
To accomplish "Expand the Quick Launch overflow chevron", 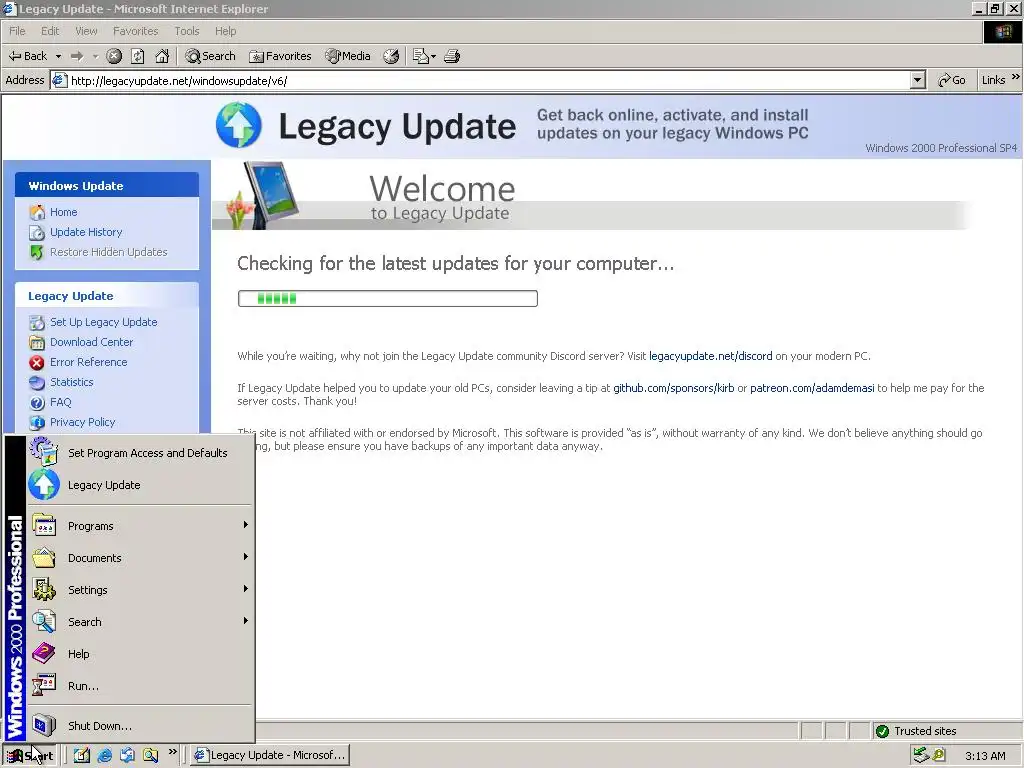I will coord(172,752).
